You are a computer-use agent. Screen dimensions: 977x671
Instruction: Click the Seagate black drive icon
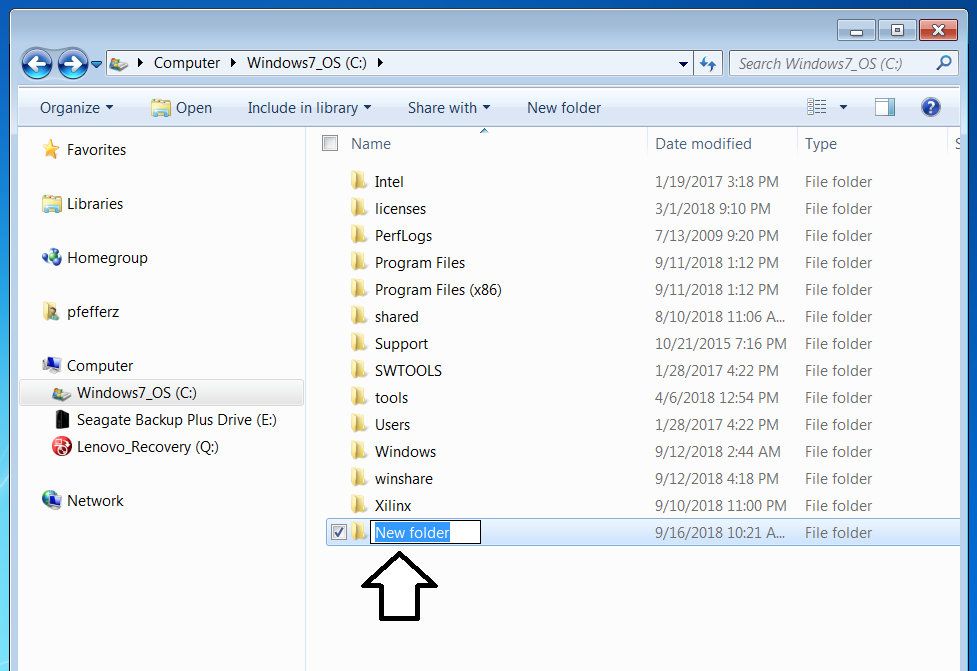[x=62, y=419]
